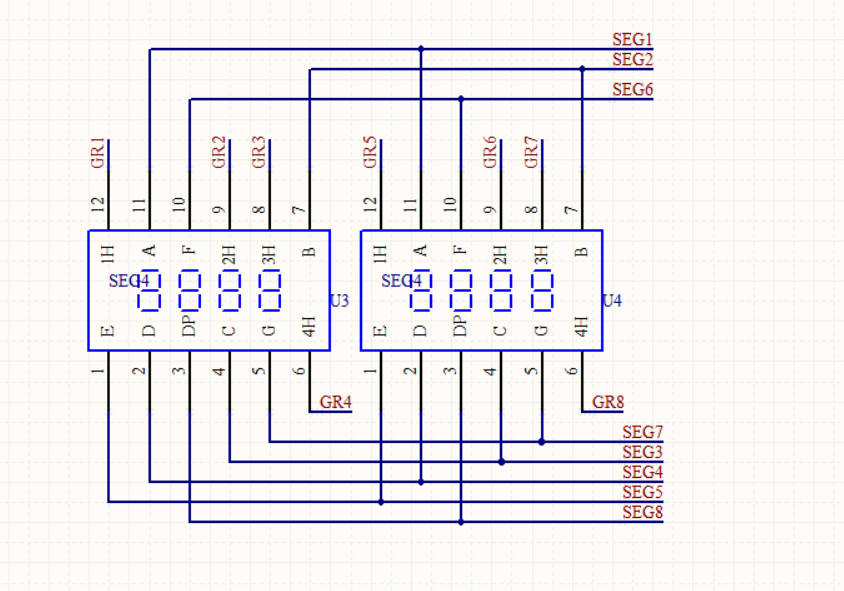Select the SEG8 net label
The width and height of the screenshot is (844, 591).
(643, 512)
